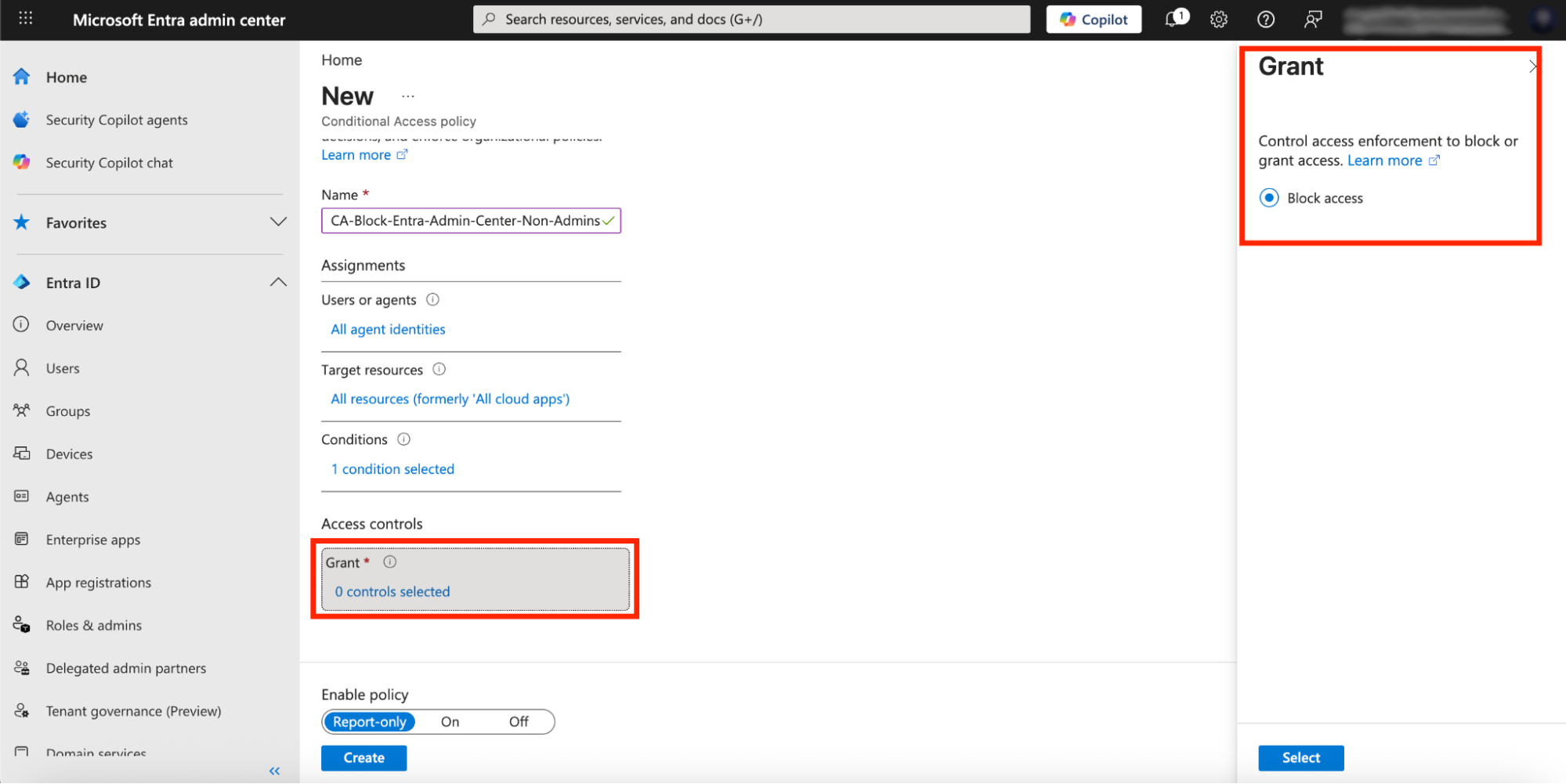This screenshot has height=784, width=1566.
Task: Open Roles & admins icon
Action: coord(22,625)
